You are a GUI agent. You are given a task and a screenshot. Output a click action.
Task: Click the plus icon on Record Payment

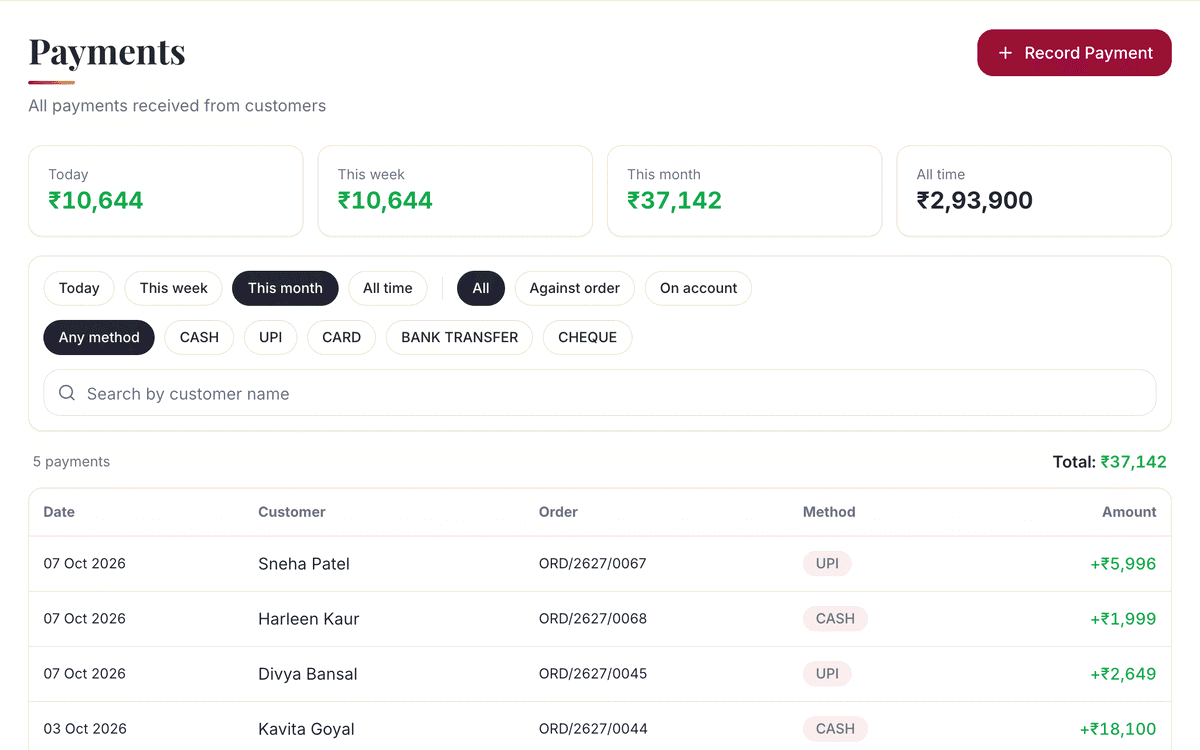pos(1006,53)
